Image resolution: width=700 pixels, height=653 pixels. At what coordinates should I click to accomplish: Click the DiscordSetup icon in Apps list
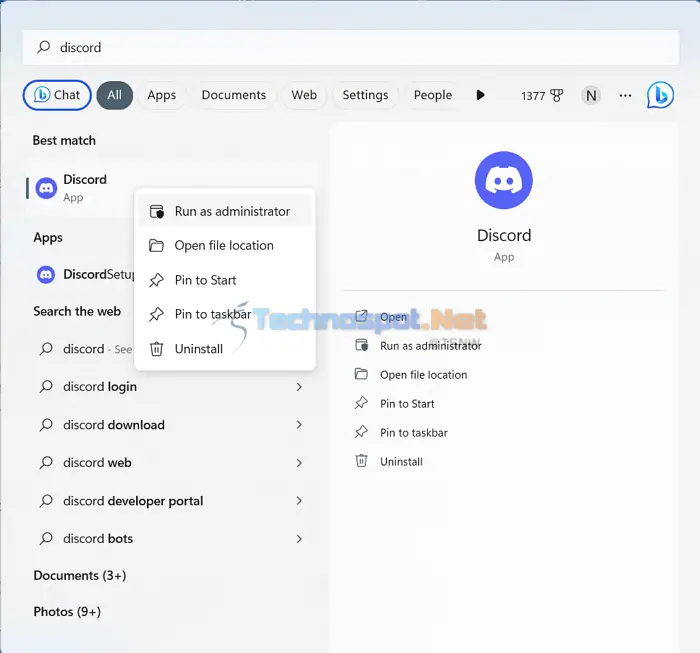(46, 275)
